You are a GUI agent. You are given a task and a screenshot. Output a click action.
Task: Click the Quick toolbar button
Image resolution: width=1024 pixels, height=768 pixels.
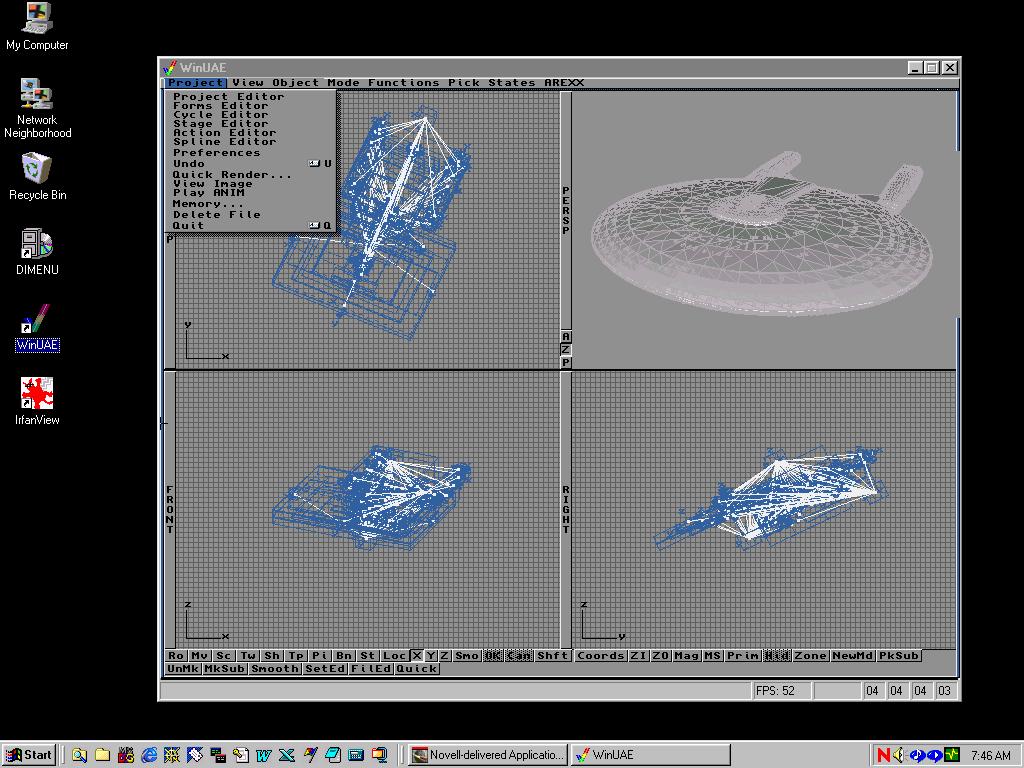417,669
